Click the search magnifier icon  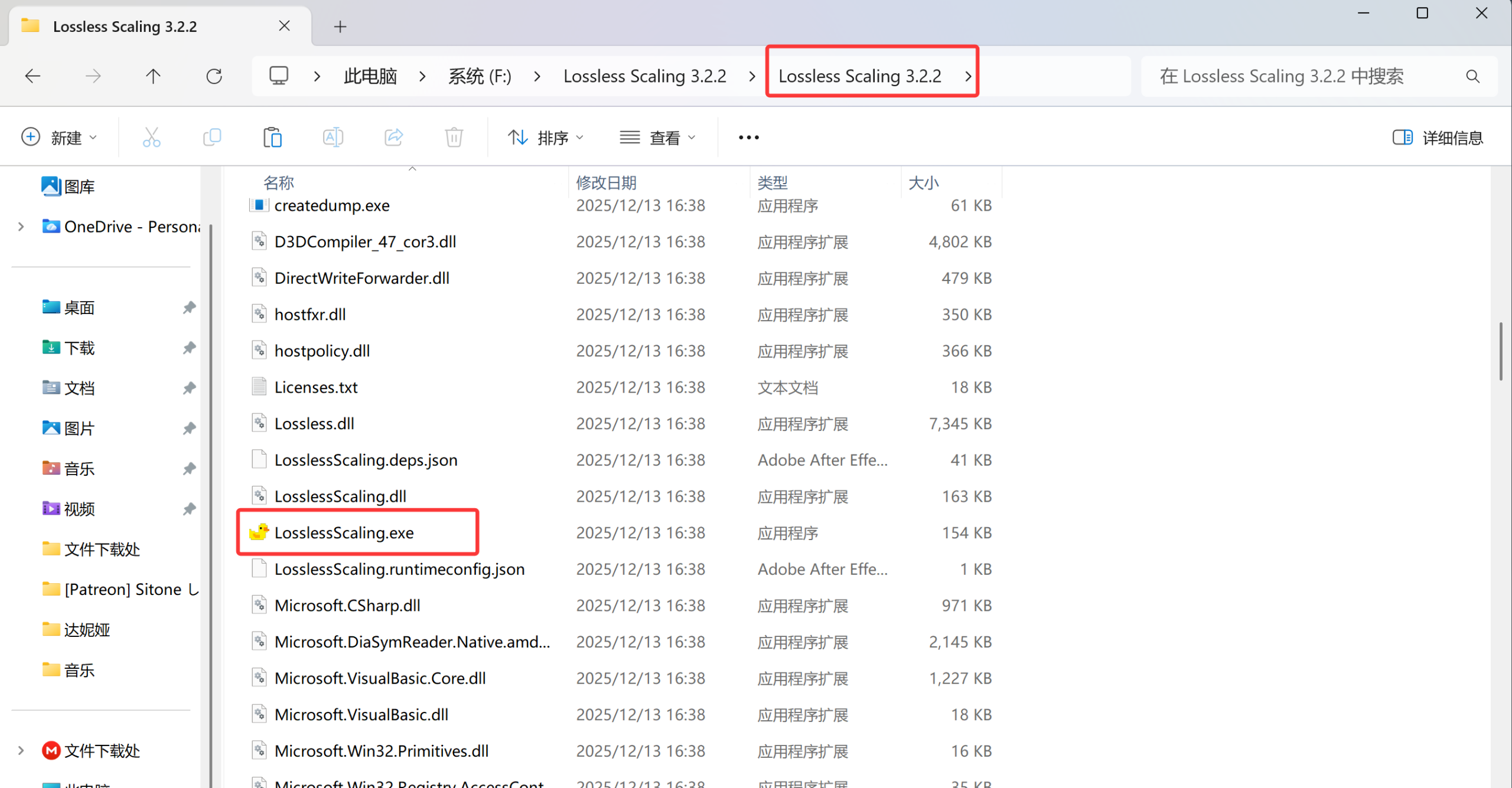pyautogui.click(x=1472, y=76)
